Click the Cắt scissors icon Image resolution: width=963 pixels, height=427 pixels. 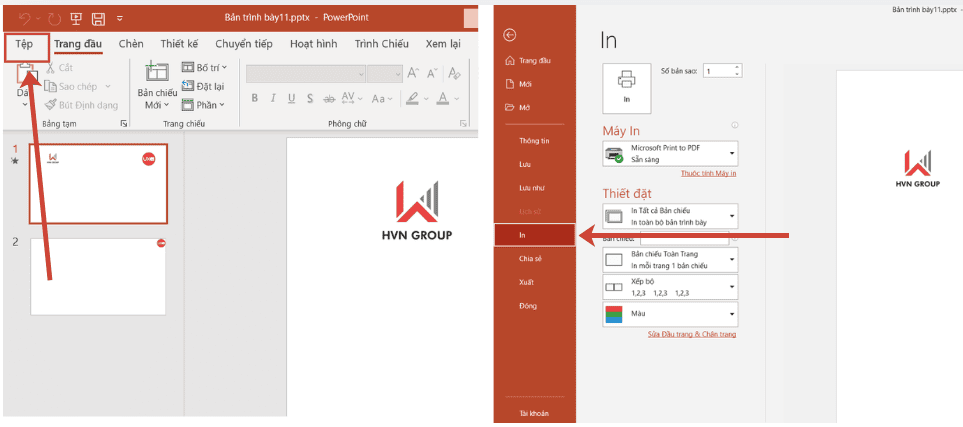coord(51,68)
